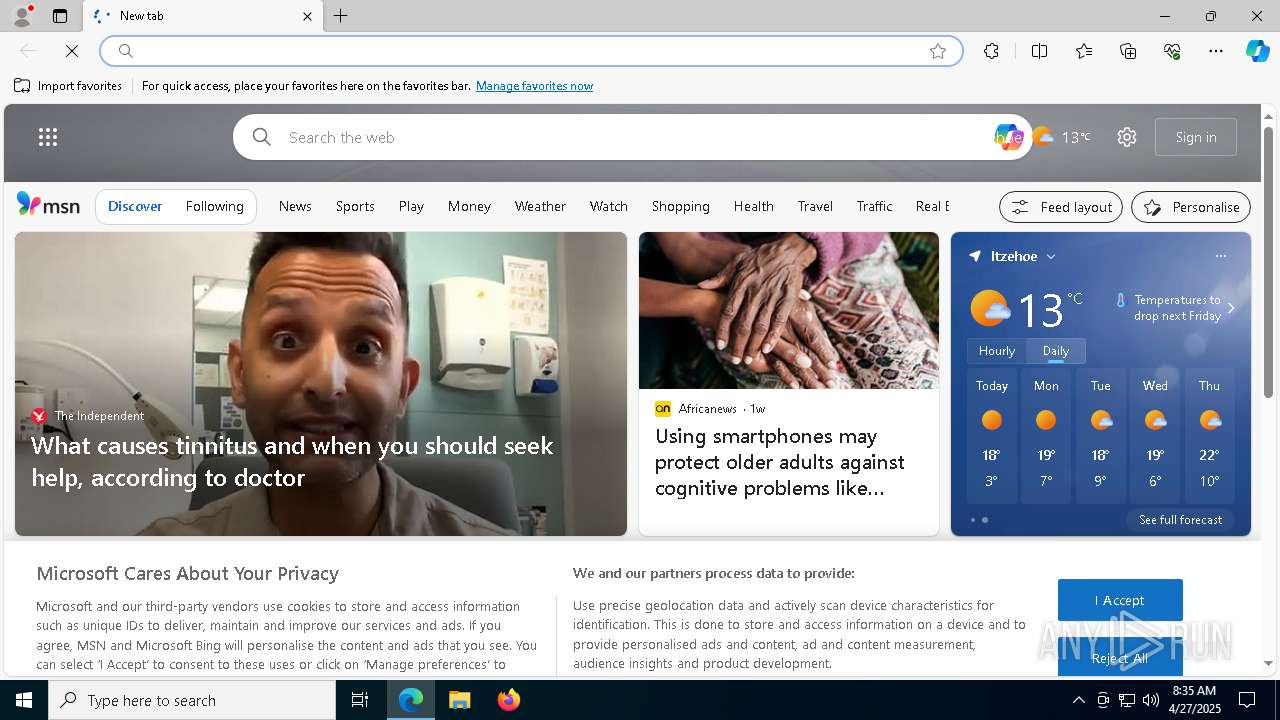Open the Money category

point(469,206)
